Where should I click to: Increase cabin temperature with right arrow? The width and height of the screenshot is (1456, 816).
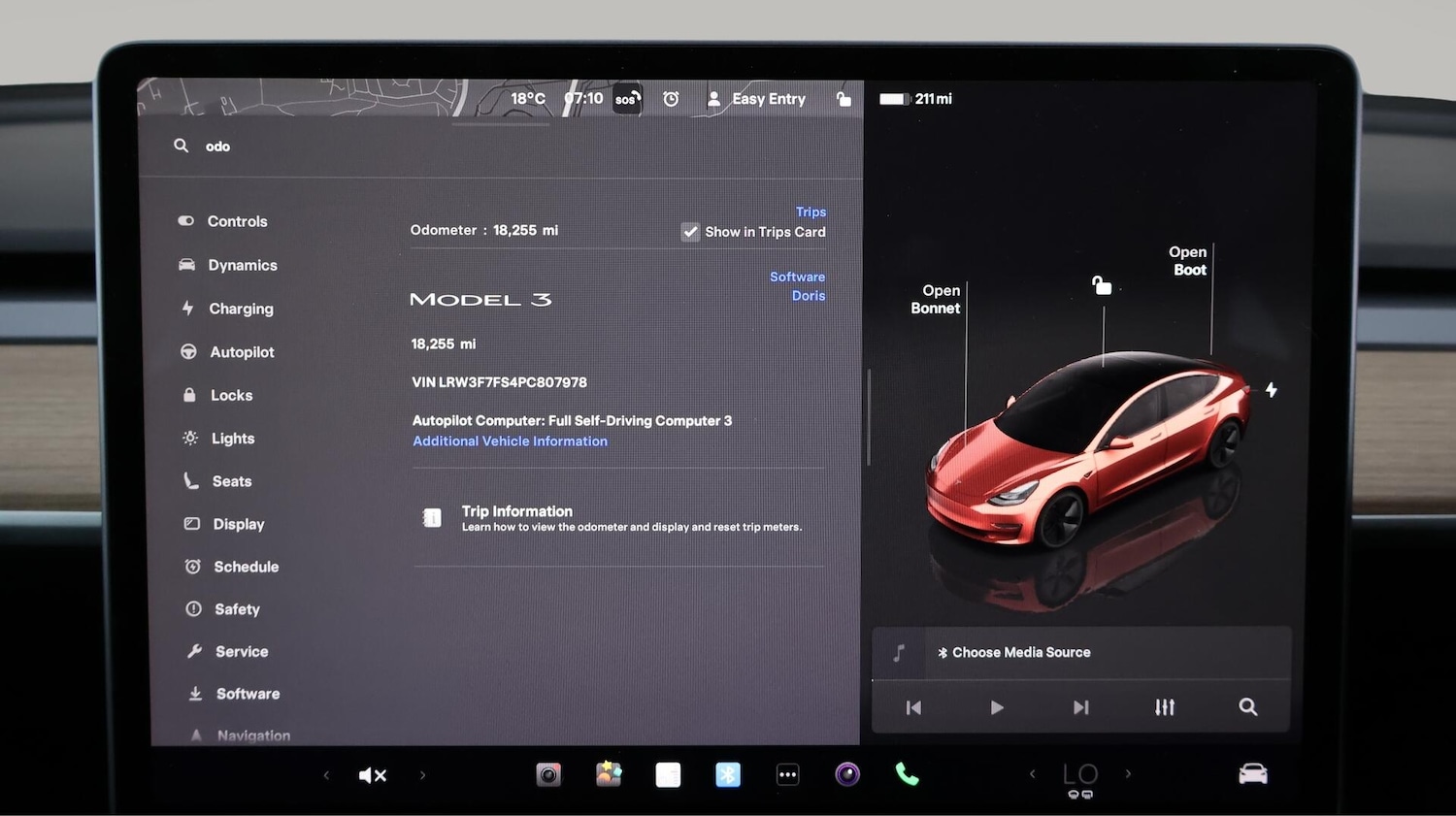point(1128,774)
